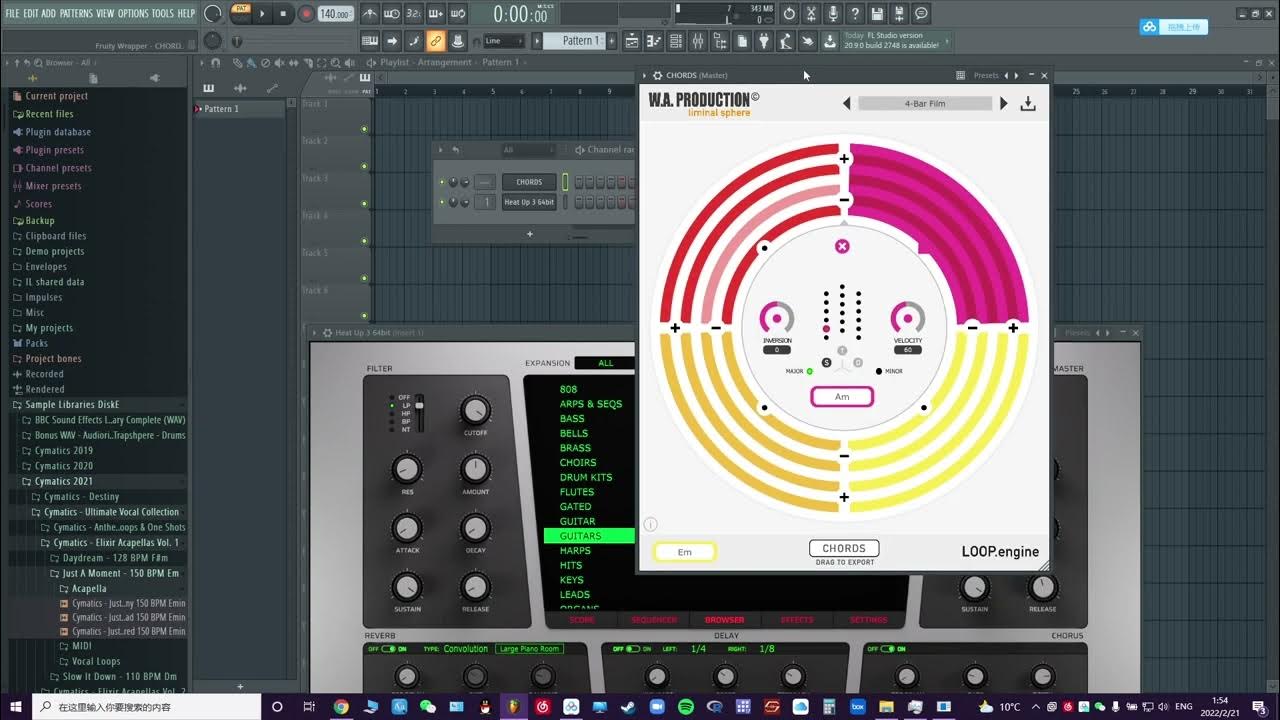The image size is (1280, 720).
Task: Click the CHORDS channel button in channel rack
Action: pos(529,182)
